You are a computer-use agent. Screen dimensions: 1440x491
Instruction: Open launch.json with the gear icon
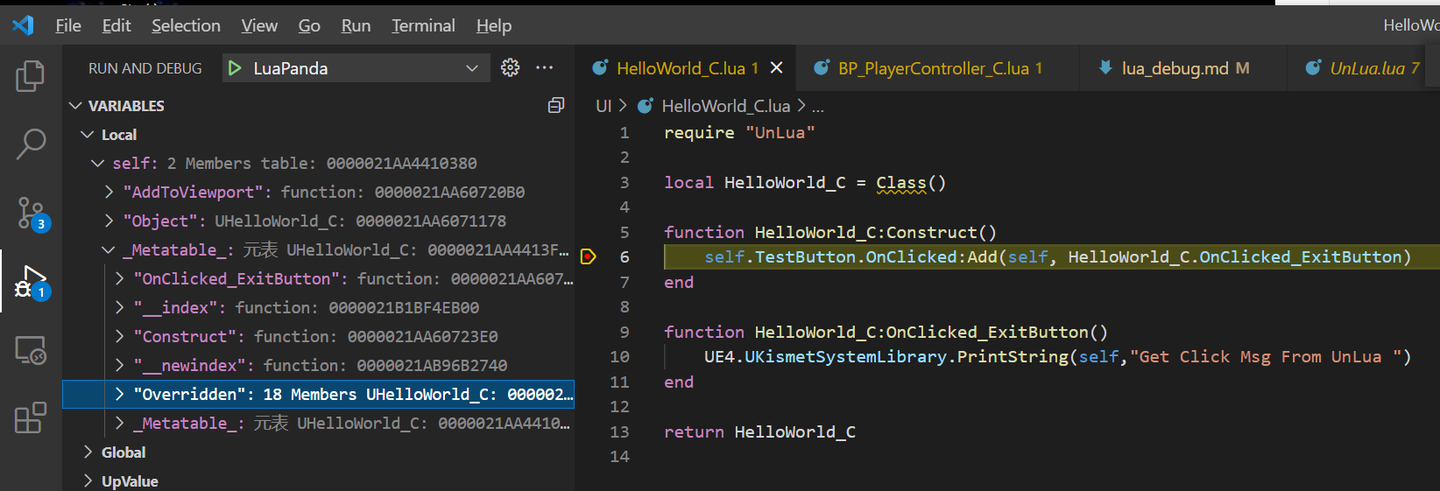(510, 68)
